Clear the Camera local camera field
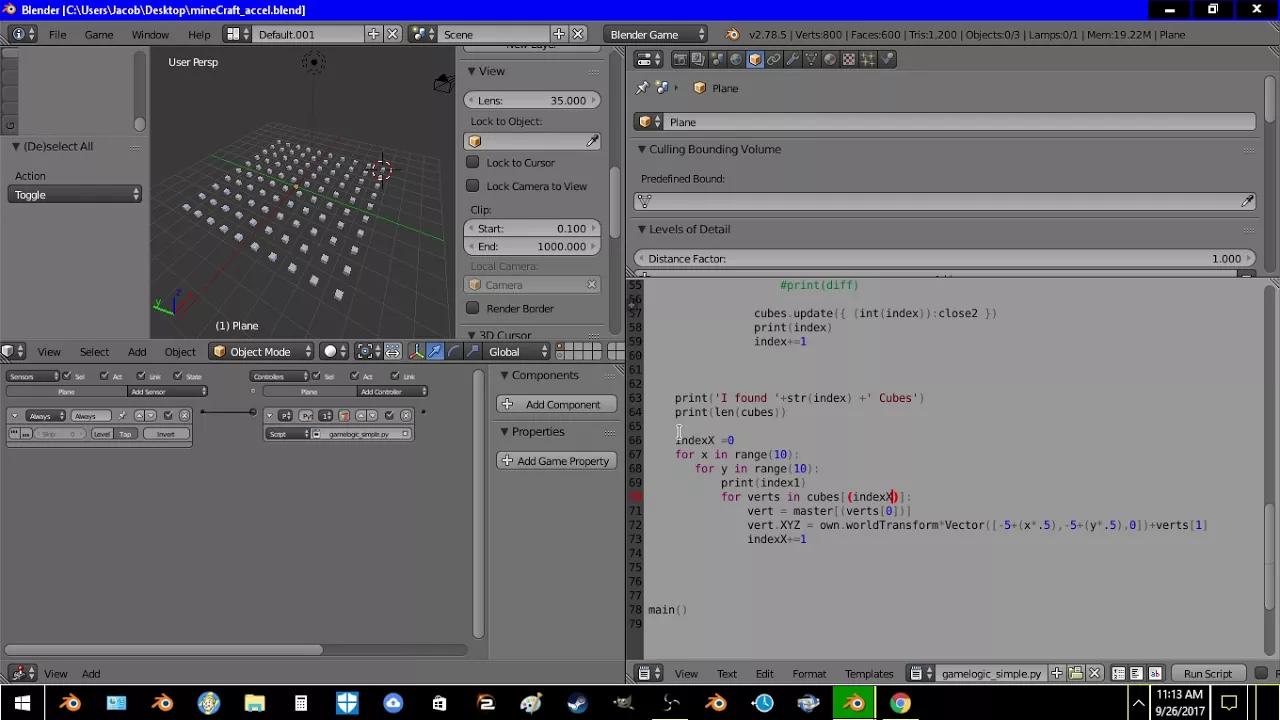Image resolution: width=1280 pixels, height=720 pixels. click(591, 285)
